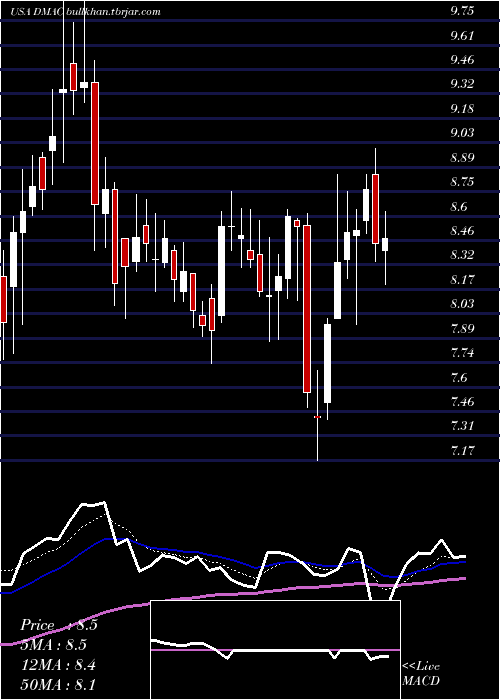
Task: Click the 8.6 price axis label
Action: coord(459,207)
